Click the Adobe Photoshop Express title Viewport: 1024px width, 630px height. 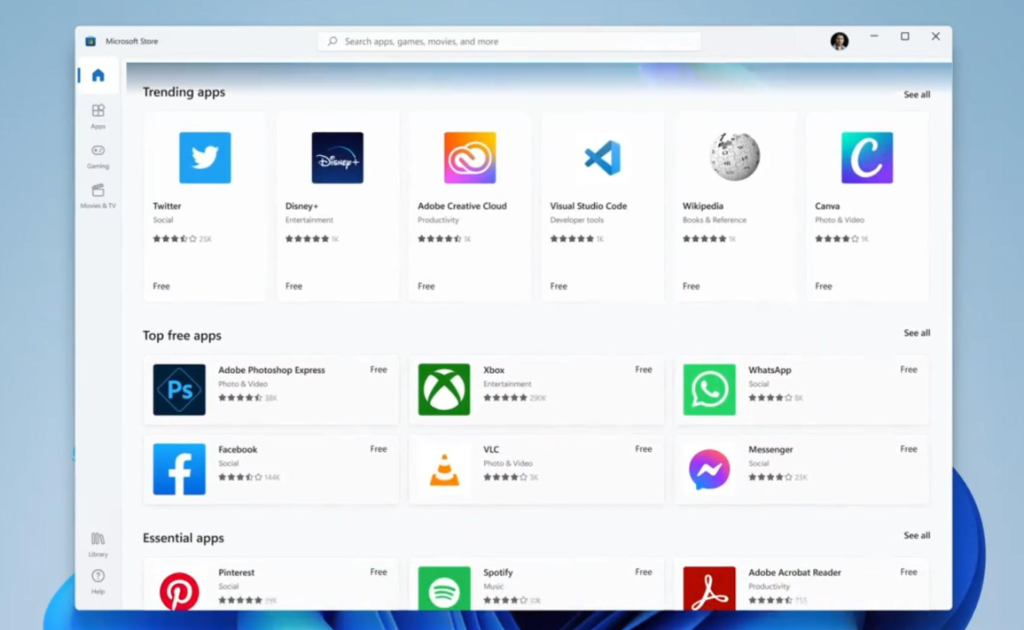(272, 370)
